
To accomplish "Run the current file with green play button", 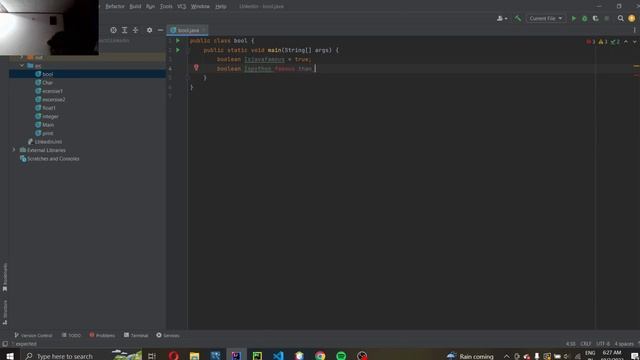I will (x=573, y=18).
